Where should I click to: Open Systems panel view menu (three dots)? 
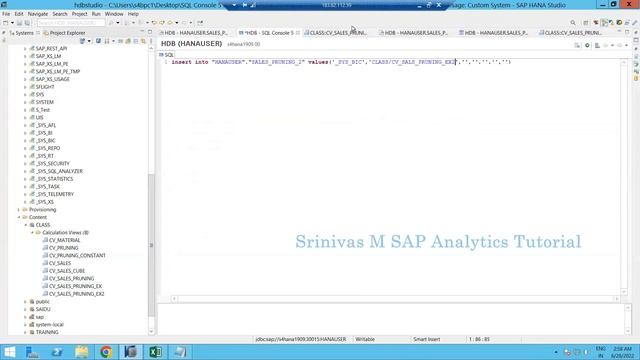(x=151, y=41)
